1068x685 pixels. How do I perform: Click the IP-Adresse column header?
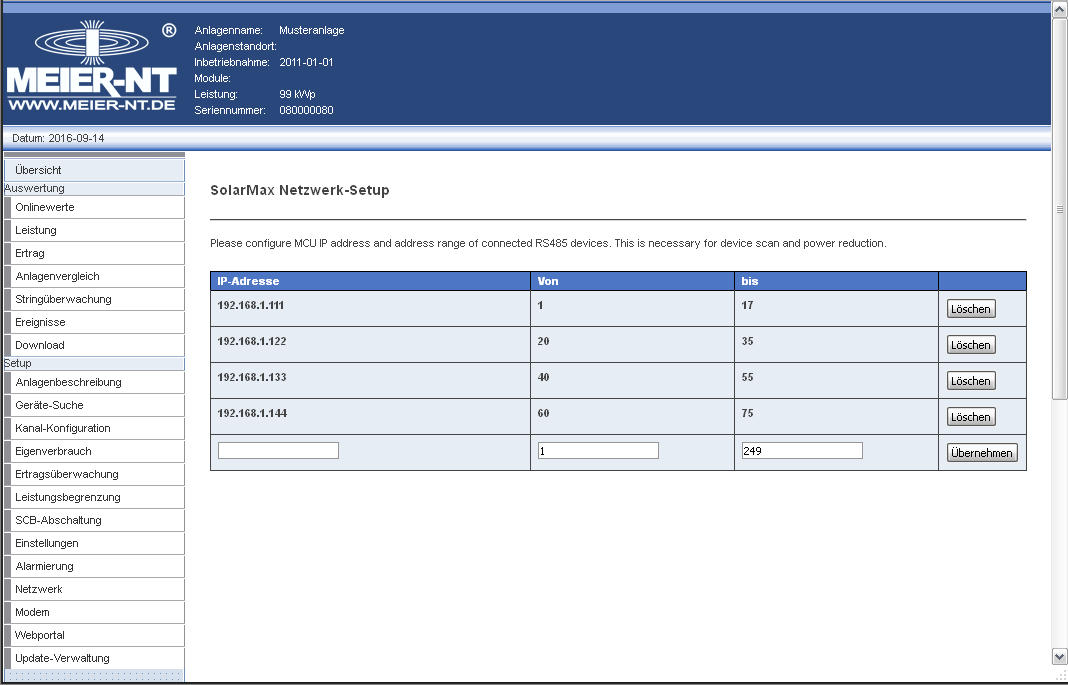coord(370,281)
